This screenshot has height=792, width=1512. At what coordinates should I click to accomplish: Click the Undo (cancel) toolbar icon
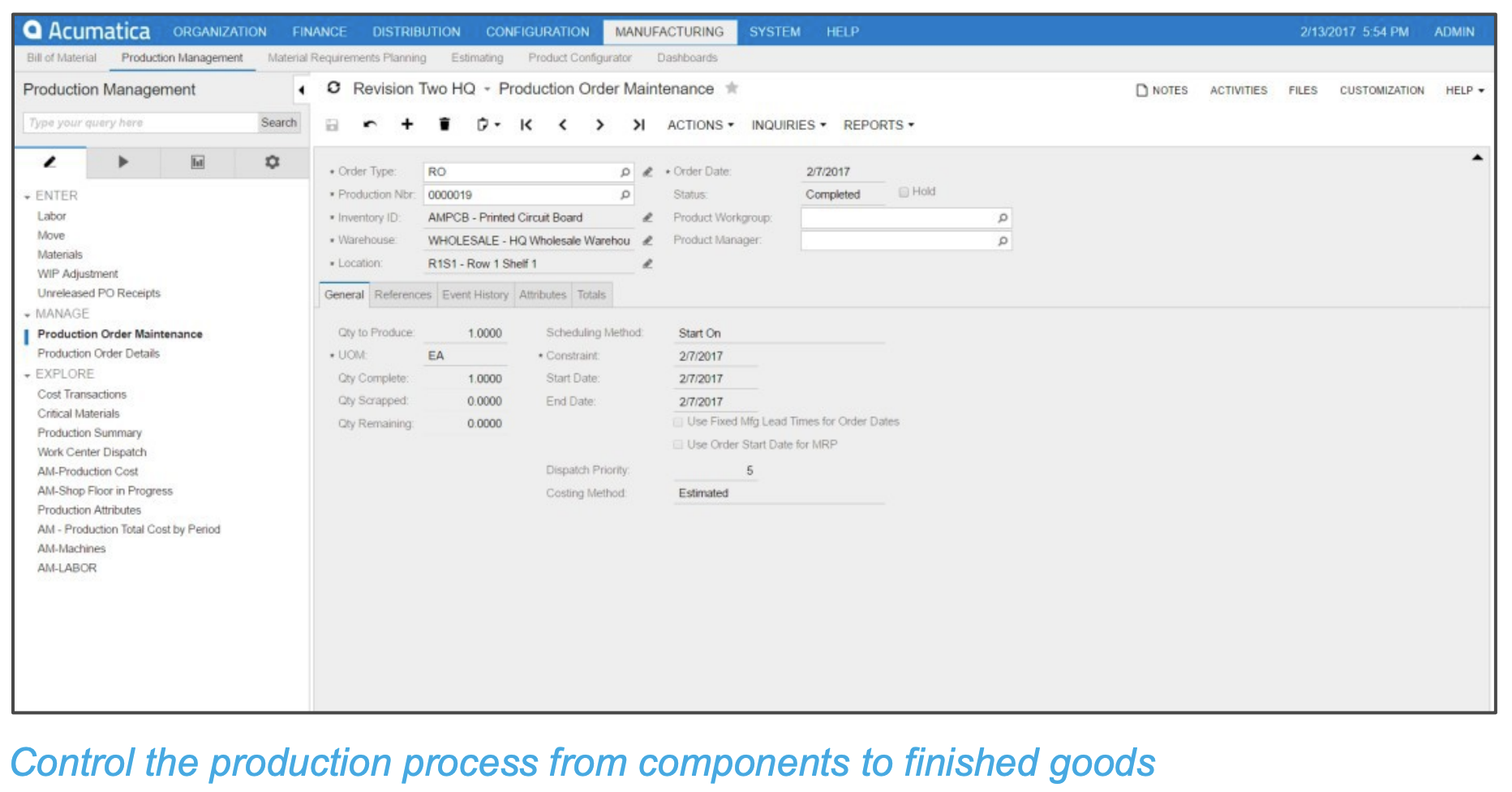[x=370, y=124]
